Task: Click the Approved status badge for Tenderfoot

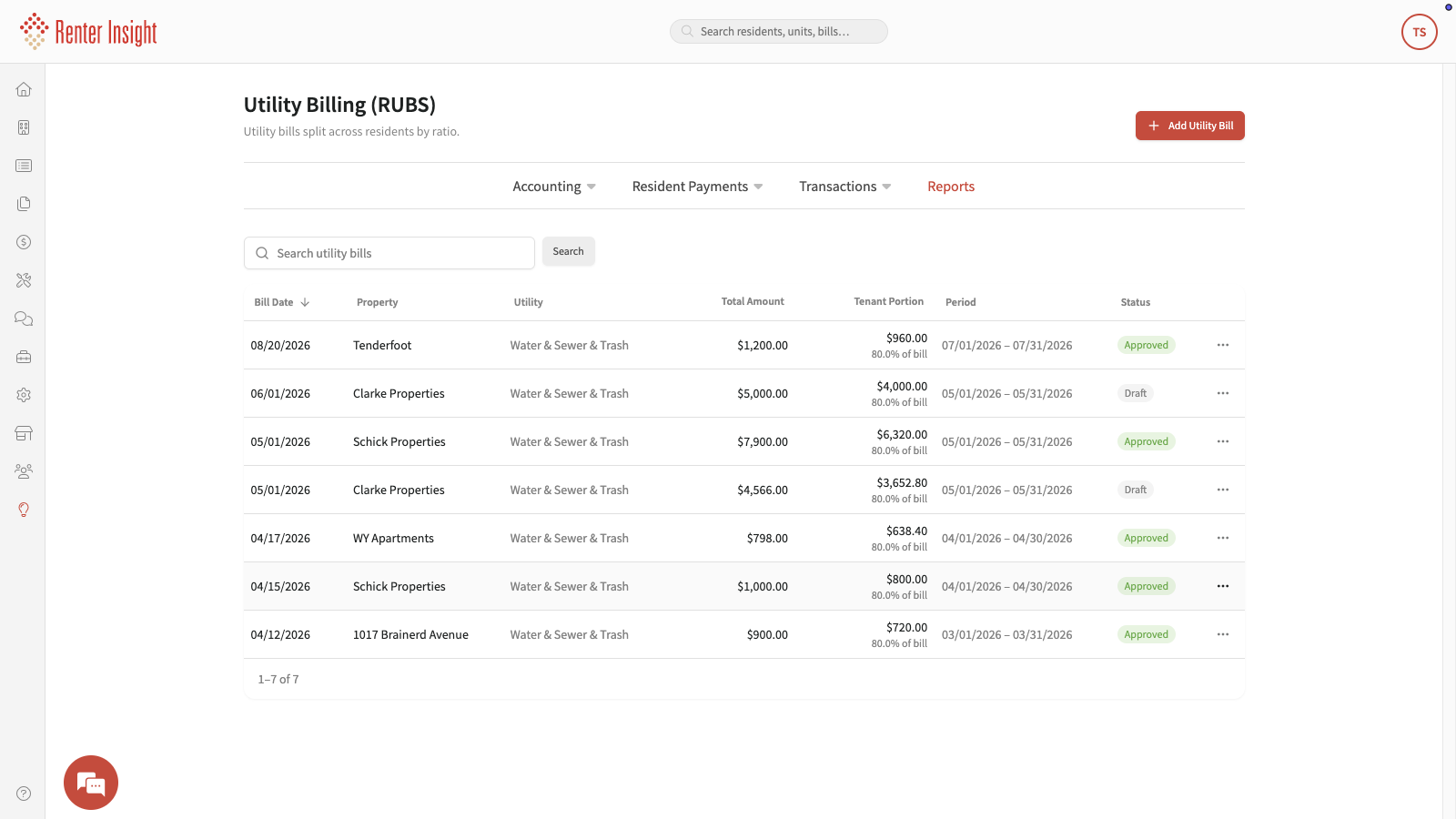Action: [1147, 345]
